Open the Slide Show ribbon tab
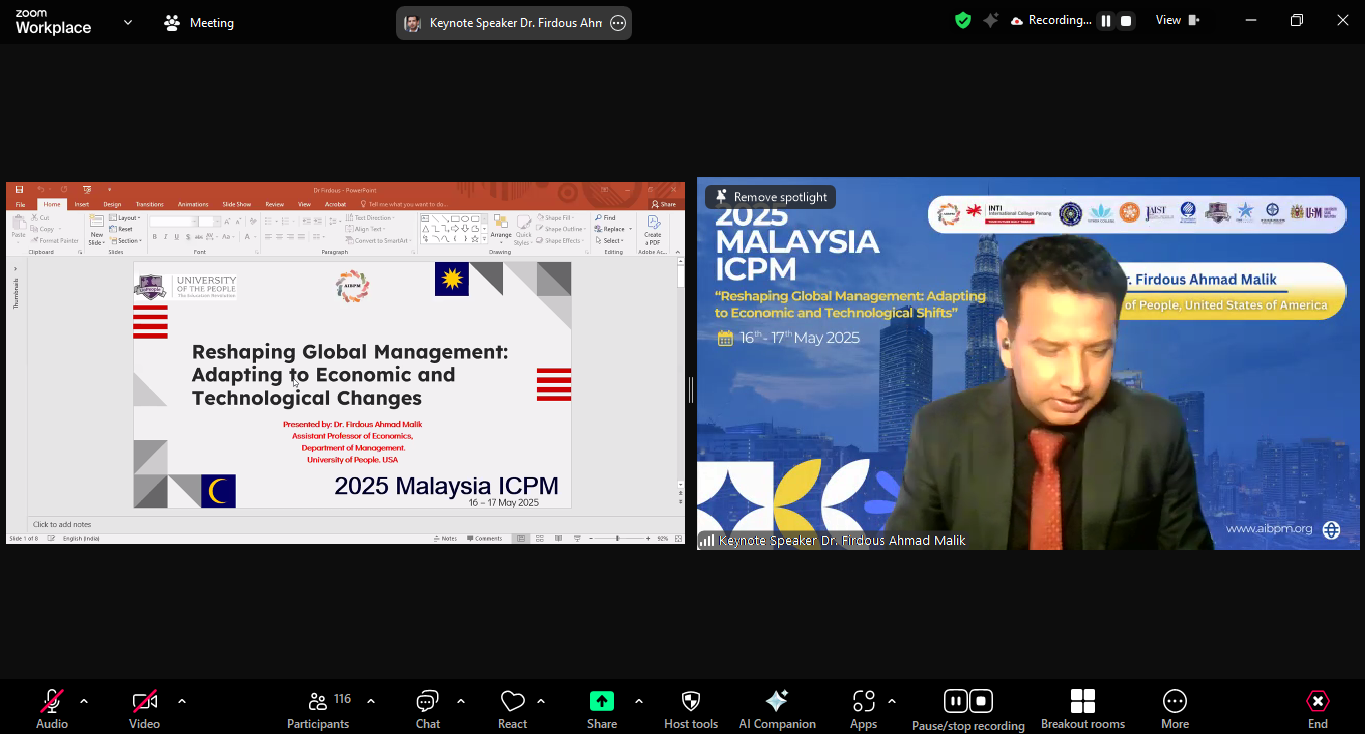1365x734 pixels. pos(237,204)
